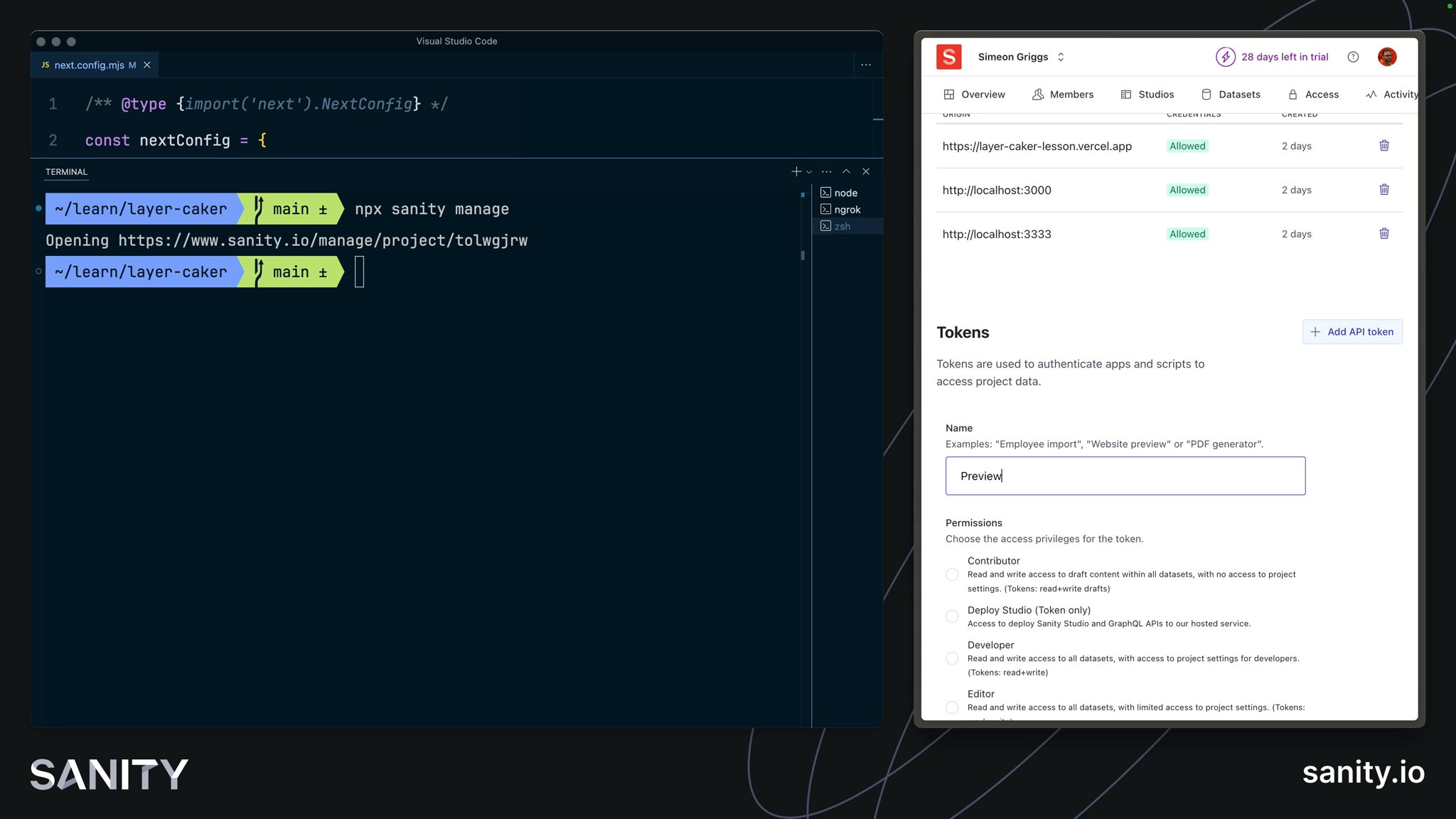Open the editor more actions ellipsis in VS Code

click(866, 65)
